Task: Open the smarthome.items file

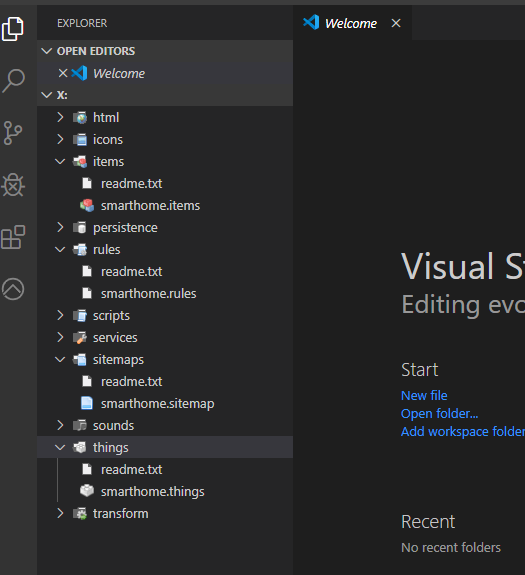Action: click(x=151, y=206)
